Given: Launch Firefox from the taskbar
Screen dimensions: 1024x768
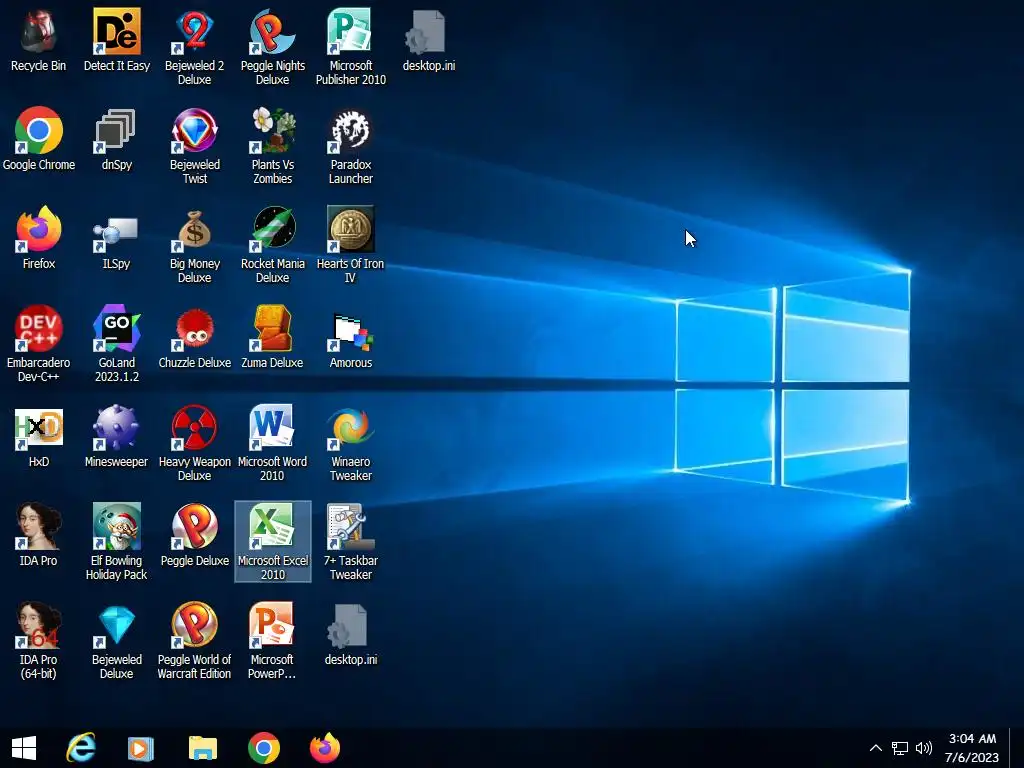Looking at the screenshot, I should pos(325,748).
